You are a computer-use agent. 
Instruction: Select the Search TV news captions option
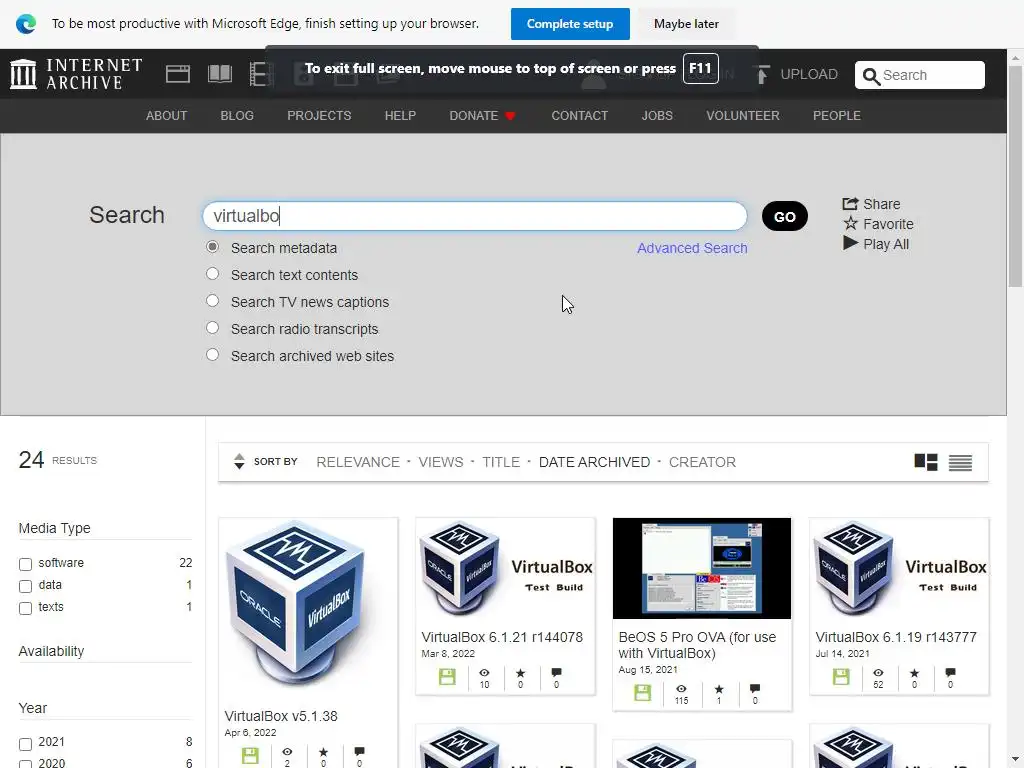[212, 300]
